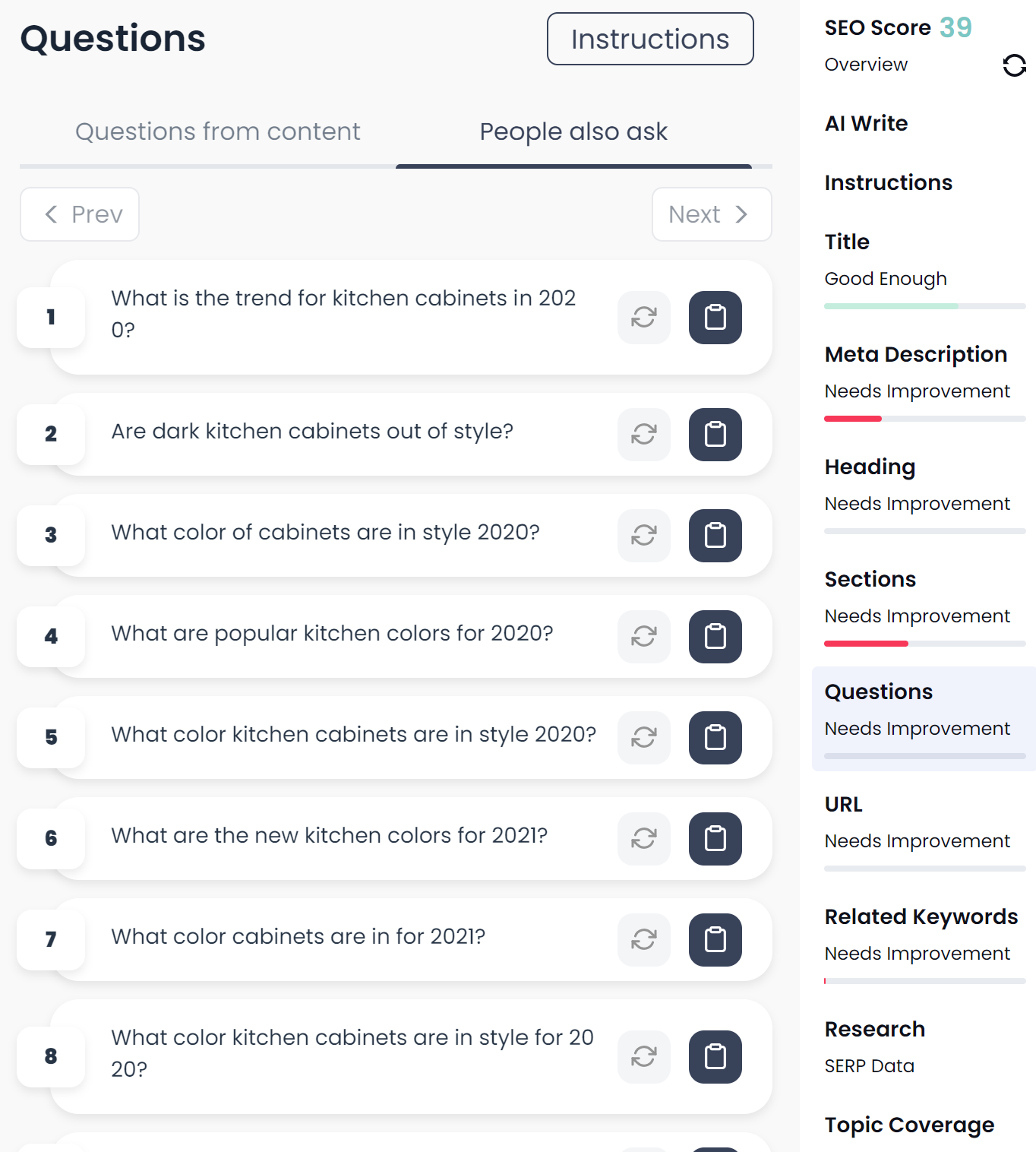Go to Prev page of questions
The width and height of the screenshot is (1036, 1152).
click(80, 214)
